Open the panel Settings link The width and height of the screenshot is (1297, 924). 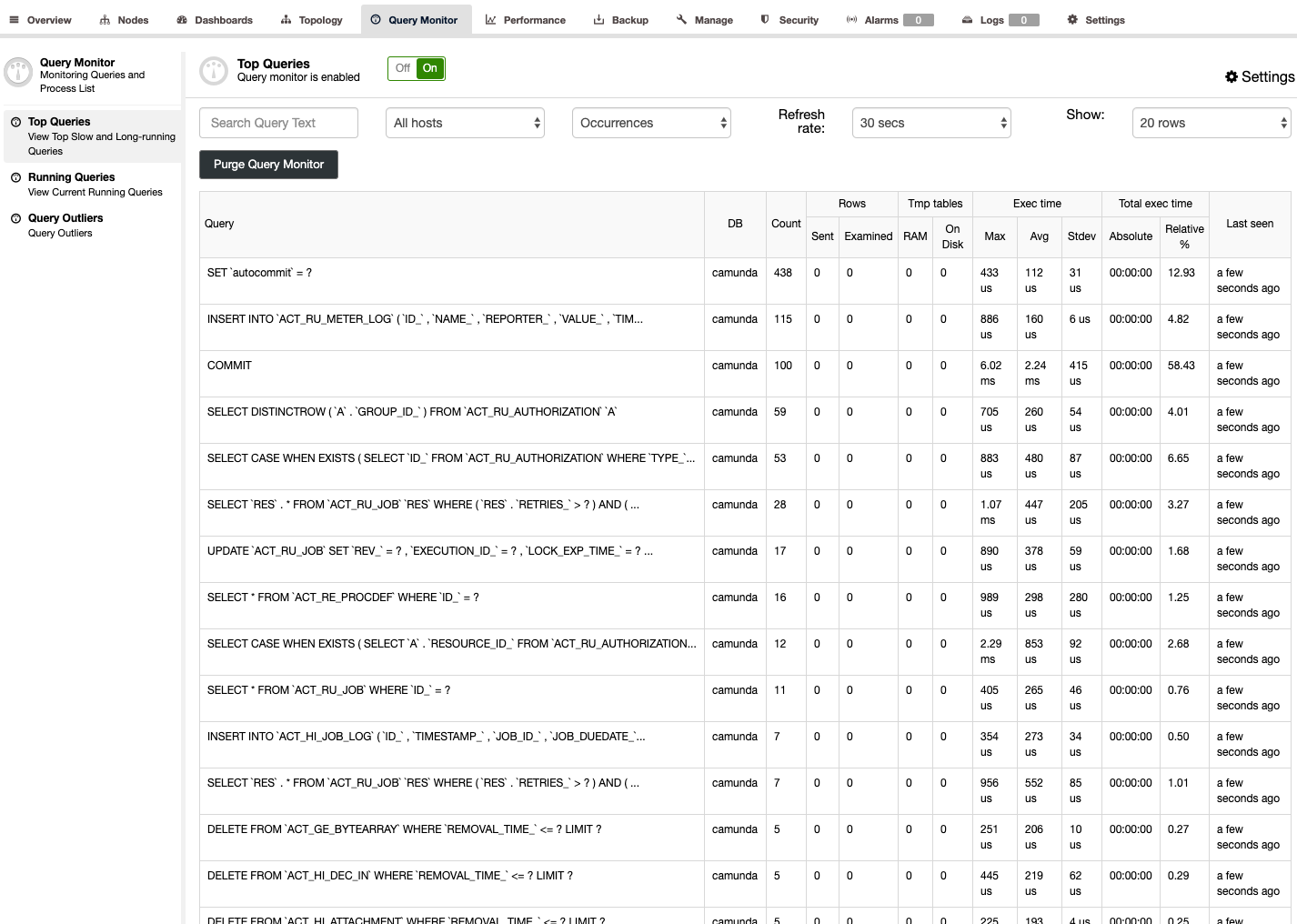(x=1260, y=77)
